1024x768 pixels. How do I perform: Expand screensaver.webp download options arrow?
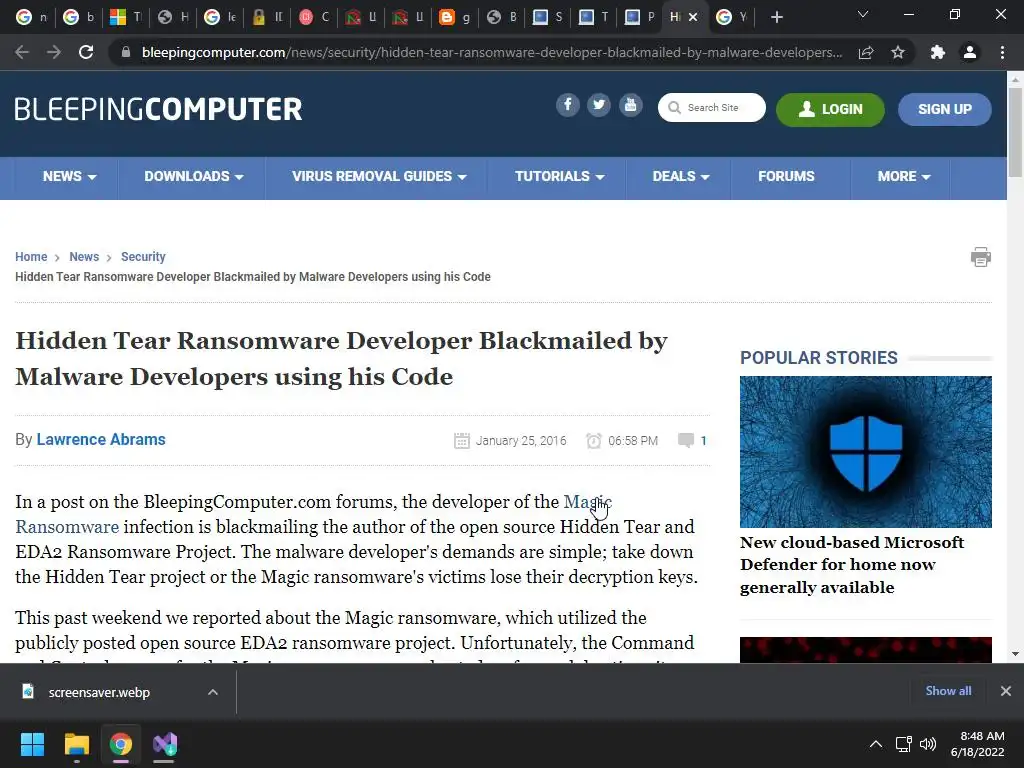(213, 692)
